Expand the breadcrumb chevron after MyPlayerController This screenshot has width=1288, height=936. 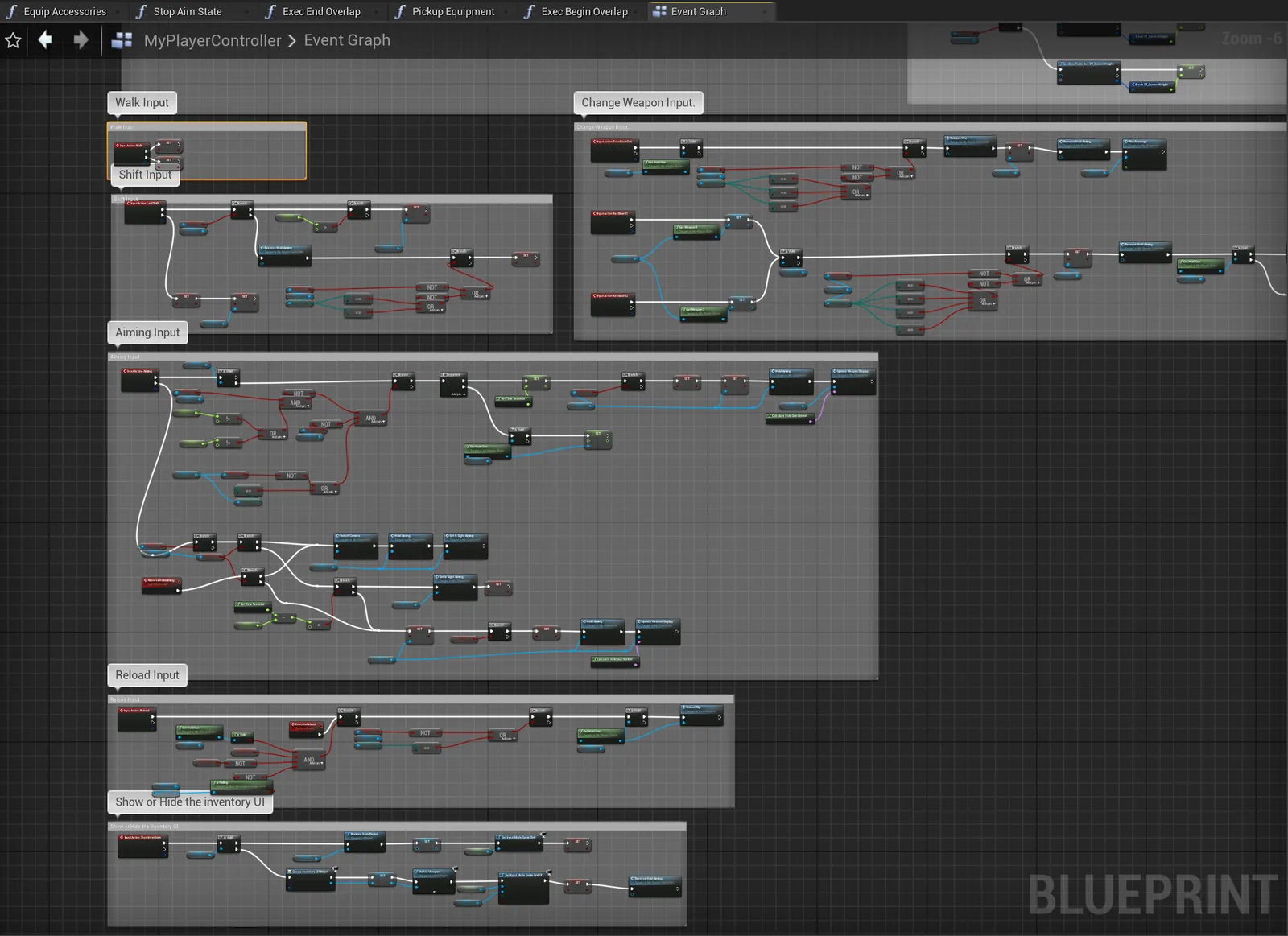coord(292,41)
